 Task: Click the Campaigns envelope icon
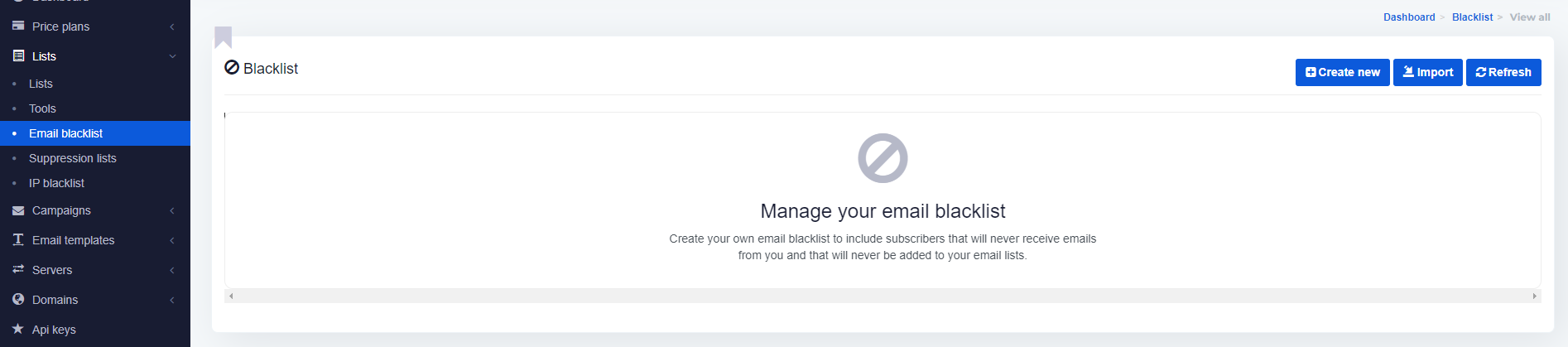click(18, 210)
